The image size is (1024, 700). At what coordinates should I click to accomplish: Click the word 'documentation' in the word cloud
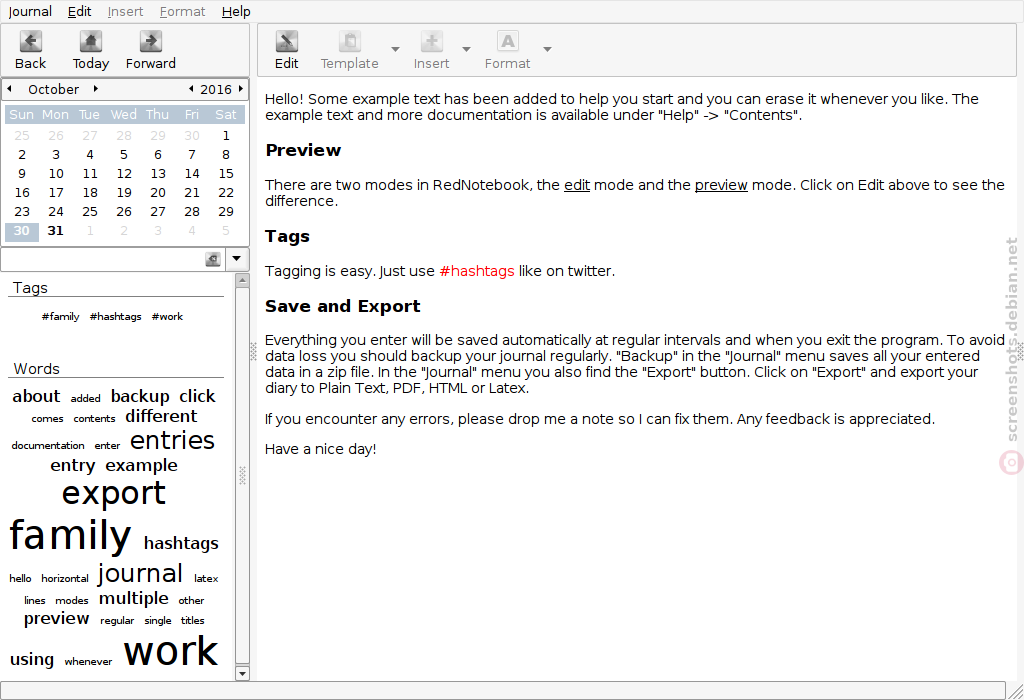(x=48, y=445)
